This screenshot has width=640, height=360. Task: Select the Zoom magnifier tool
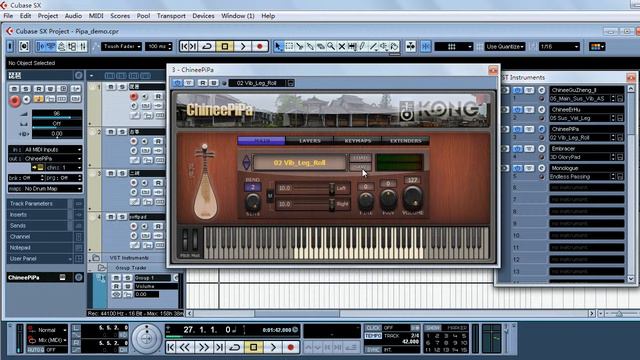pos(331,47)
